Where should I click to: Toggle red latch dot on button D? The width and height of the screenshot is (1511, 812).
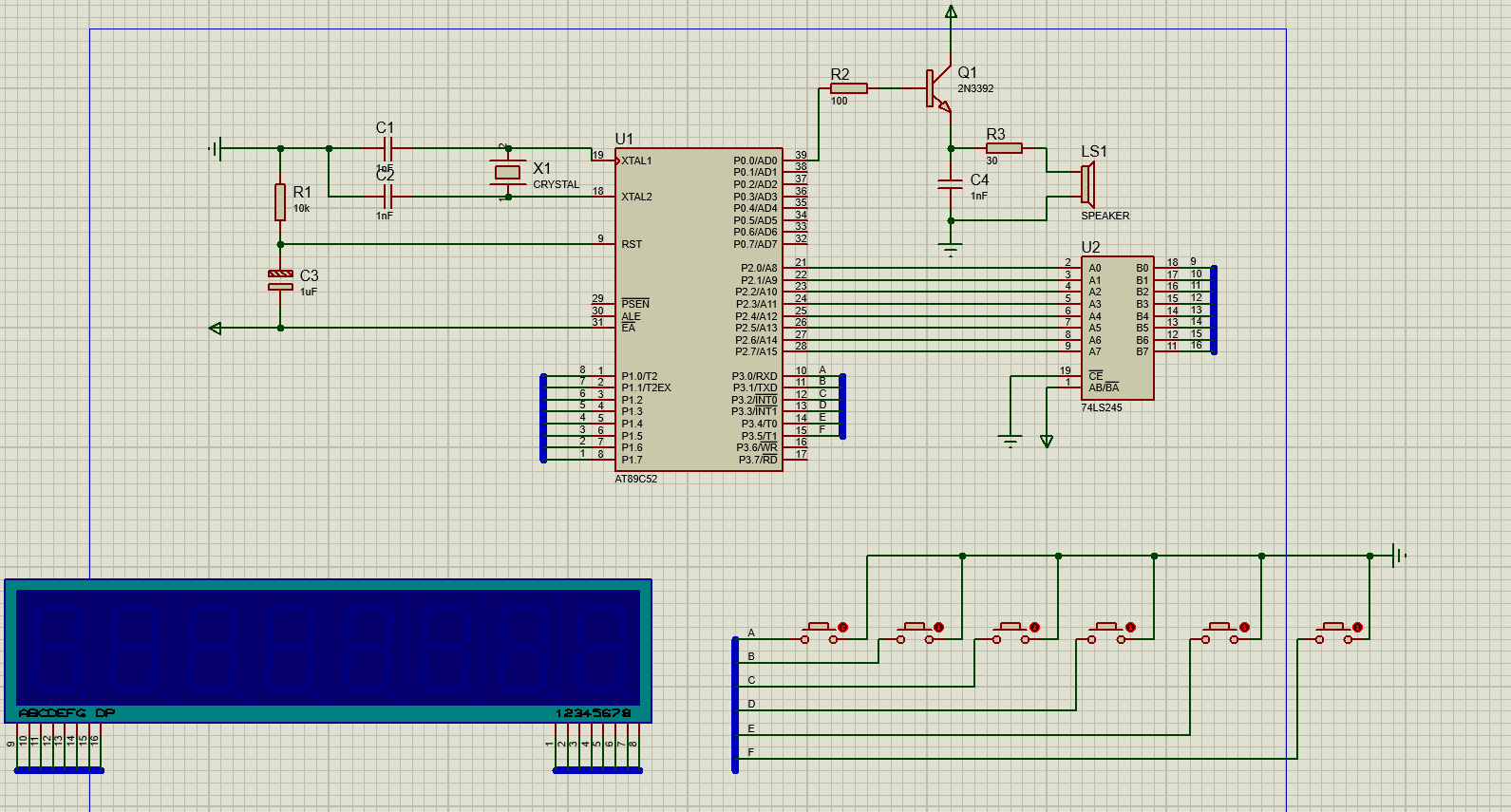(1131, 628)
